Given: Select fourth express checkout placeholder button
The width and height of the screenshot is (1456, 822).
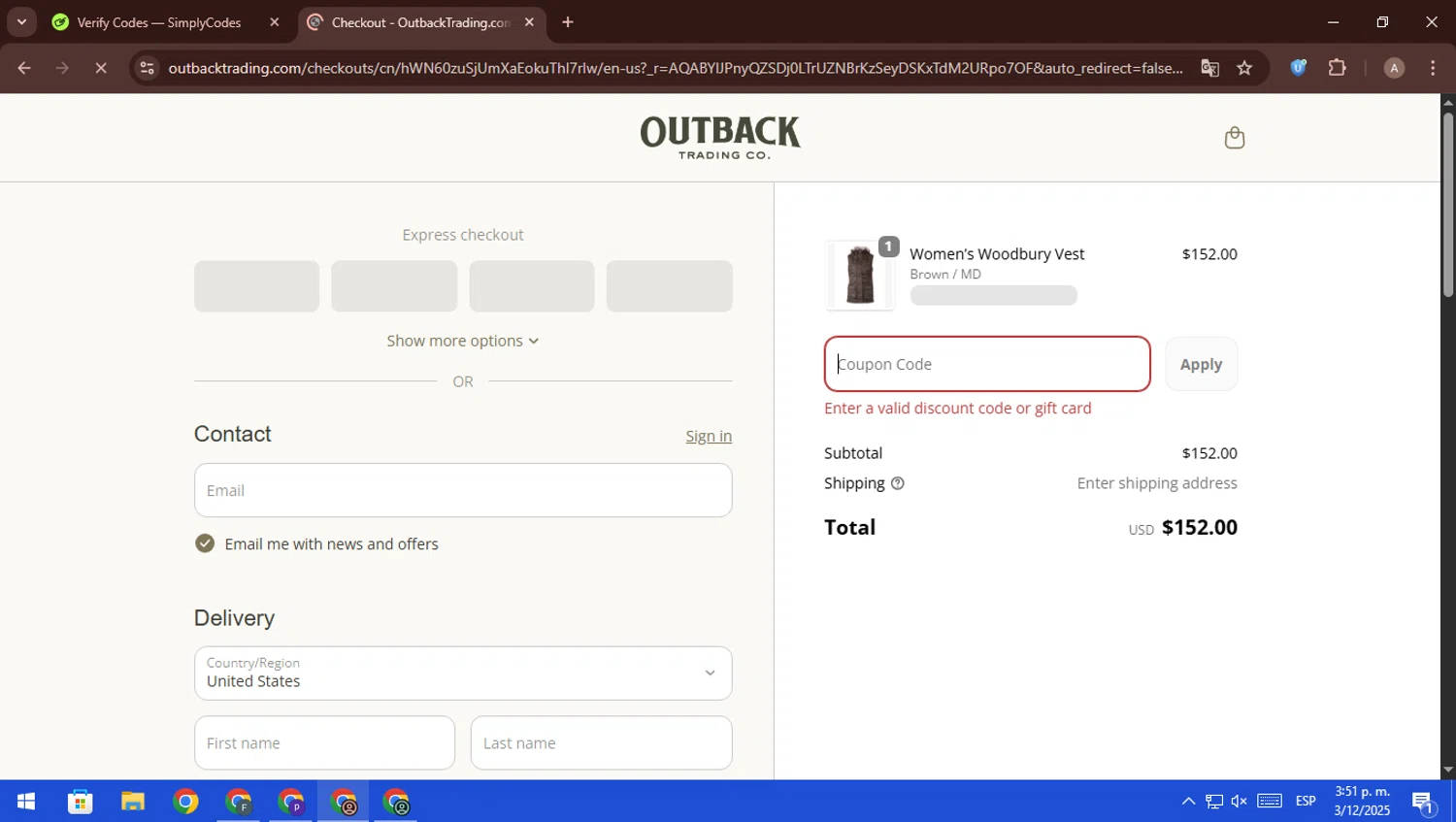Looking at the screenshot, I should [670, 286].
